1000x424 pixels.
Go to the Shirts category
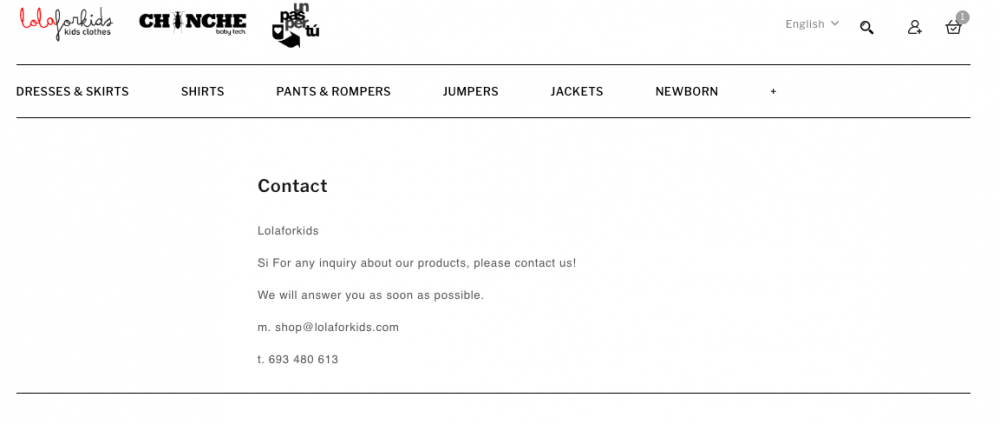click(202, 91)
